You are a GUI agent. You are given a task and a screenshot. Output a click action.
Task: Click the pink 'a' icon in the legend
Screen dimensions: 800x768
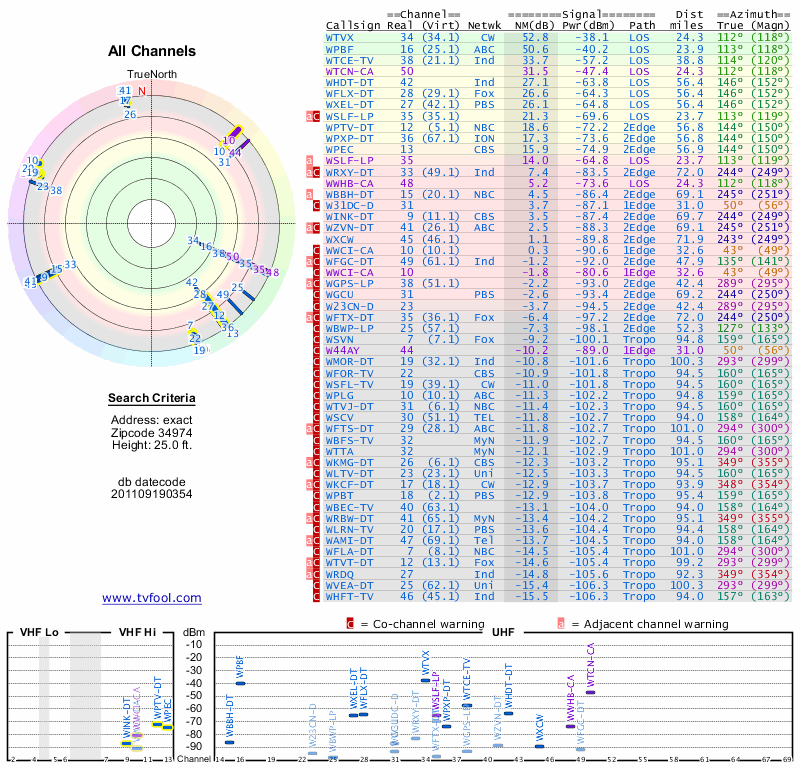coord(561,624)
